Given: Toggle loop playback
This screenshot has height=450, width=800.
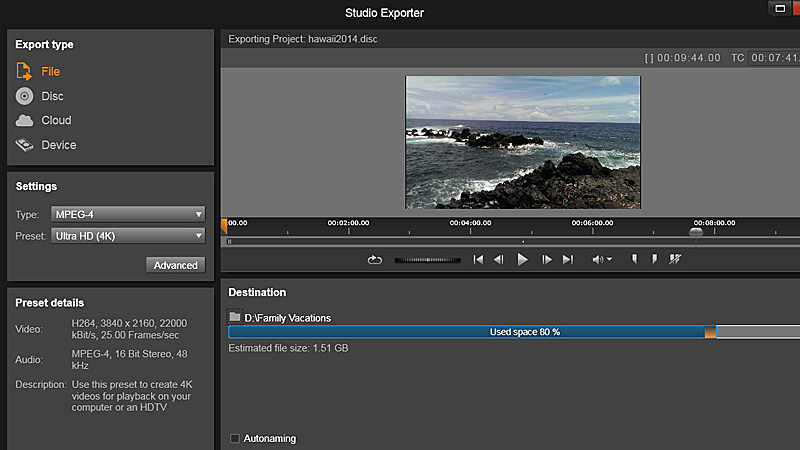Looking at the screenshot, I should (x=375, y=260).
